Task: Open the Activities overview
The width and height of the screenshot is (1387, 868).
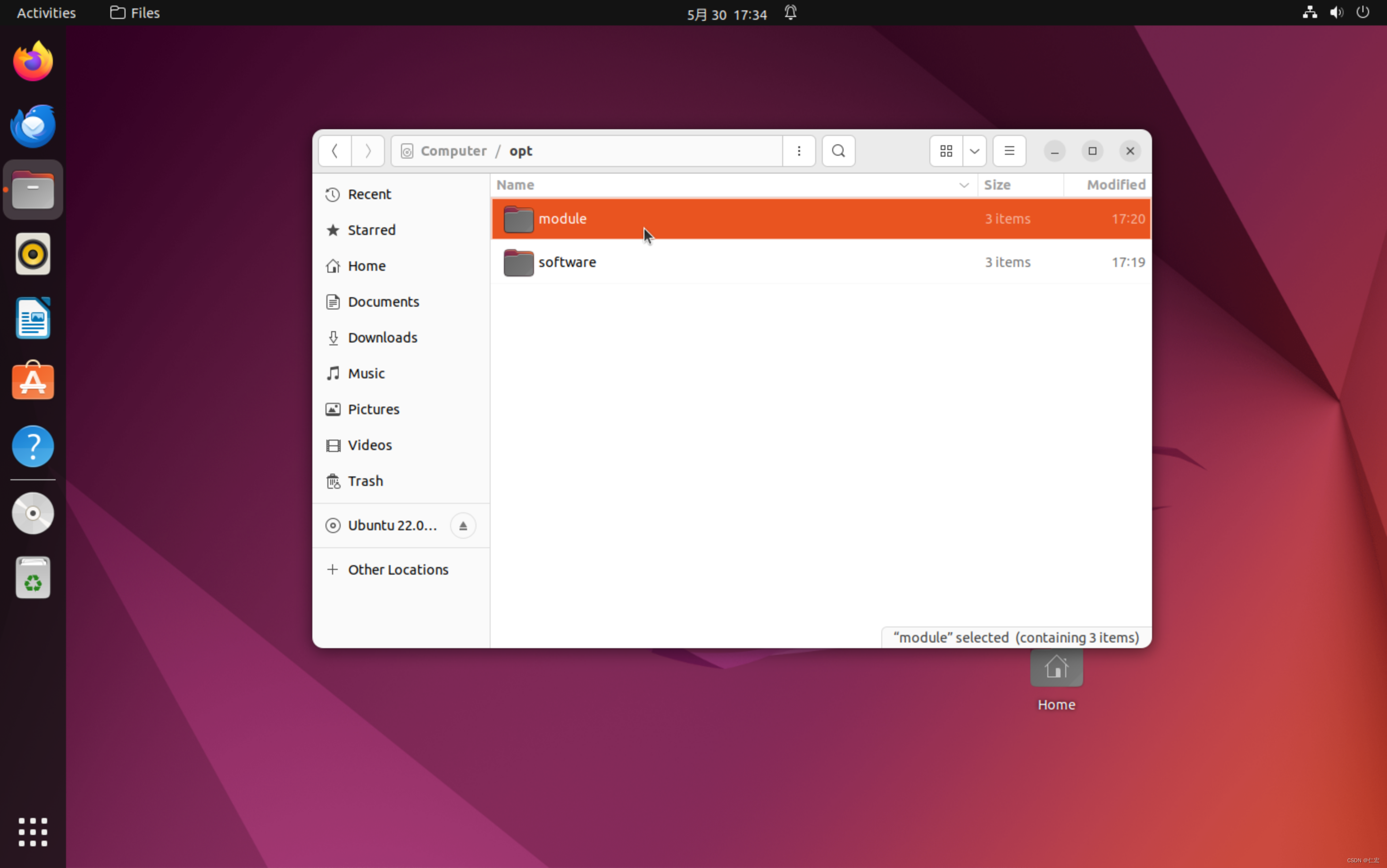Action: (45, 13)
